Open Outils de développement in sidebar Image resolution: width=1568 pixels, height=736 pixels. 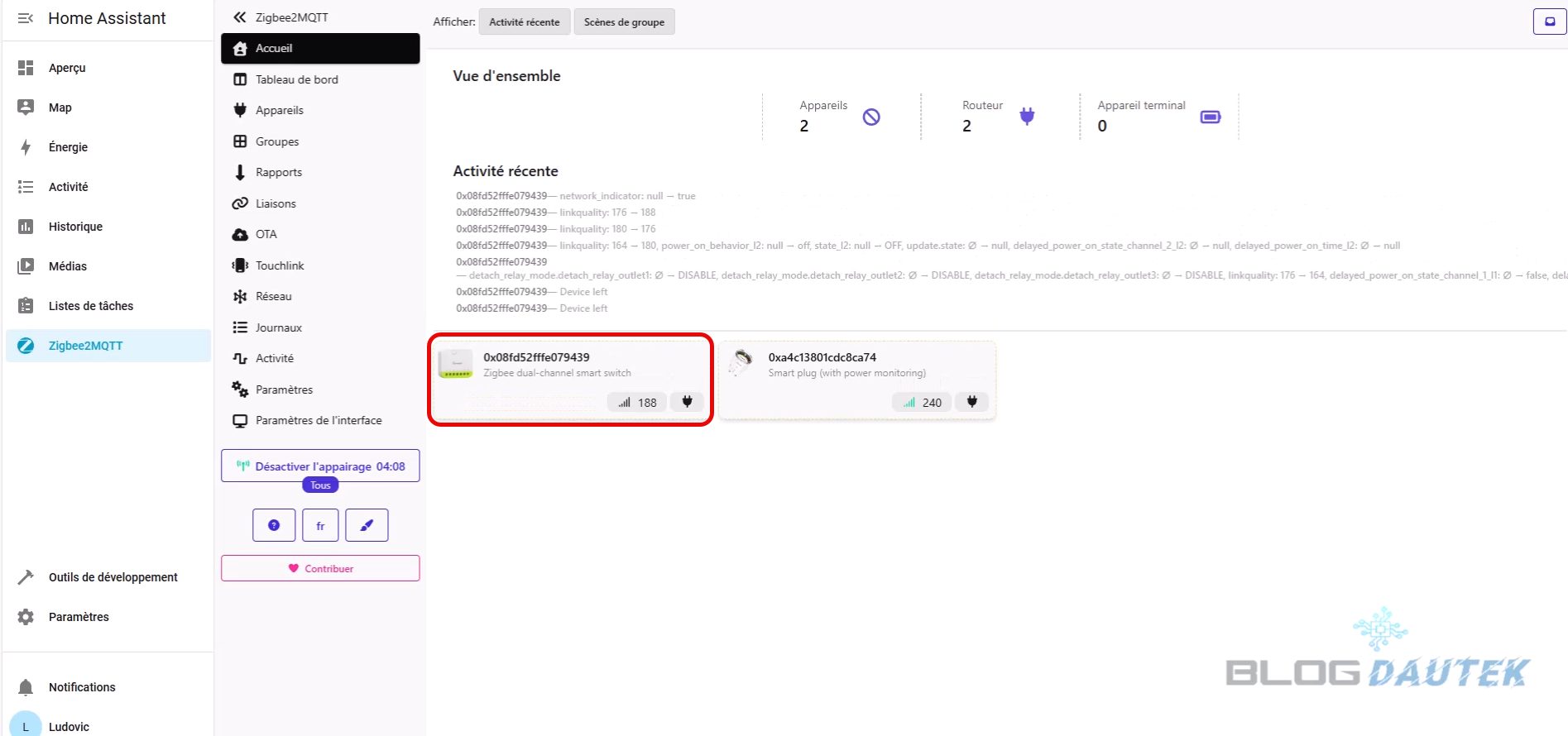113,577
